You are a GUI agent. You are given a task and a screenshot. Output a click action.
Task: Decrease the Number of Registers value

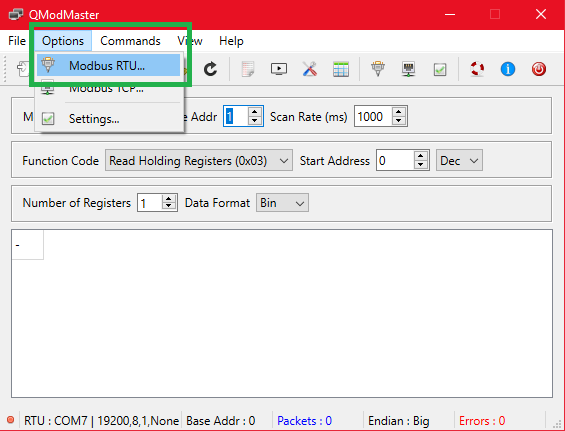(169, 206)
